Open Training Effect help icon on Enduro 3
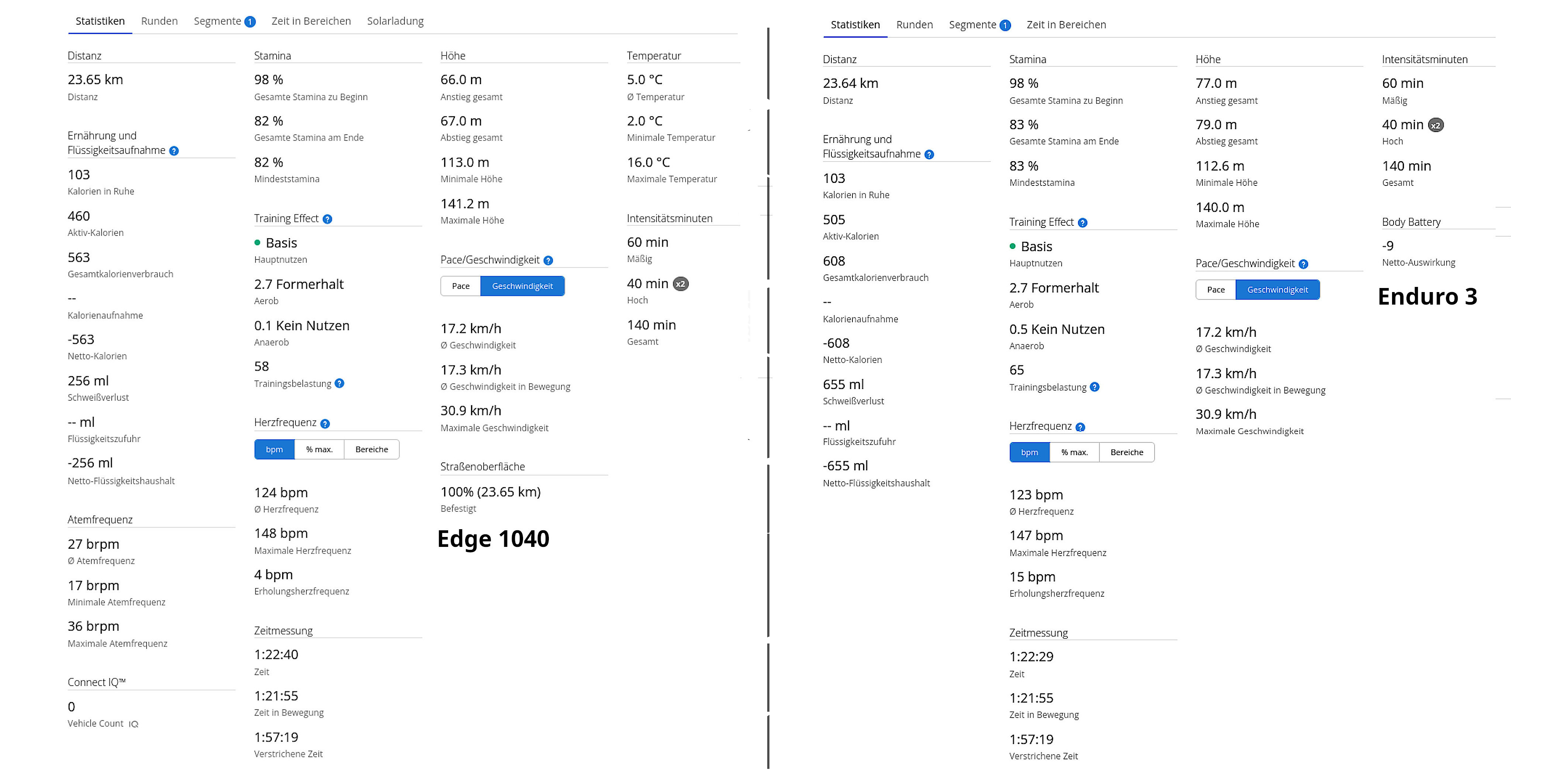Viewport: 1554px width, 784px height. tap(1083, 222)
